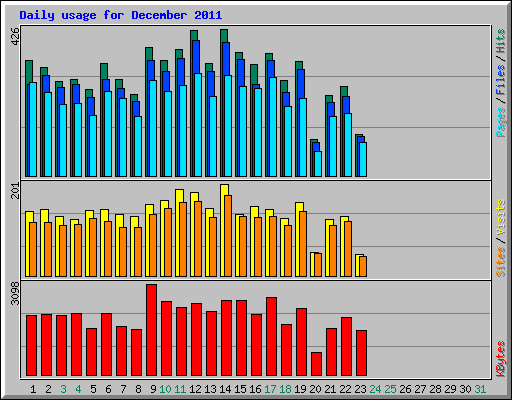Click day label '12' on the axis

coord(195,389)
